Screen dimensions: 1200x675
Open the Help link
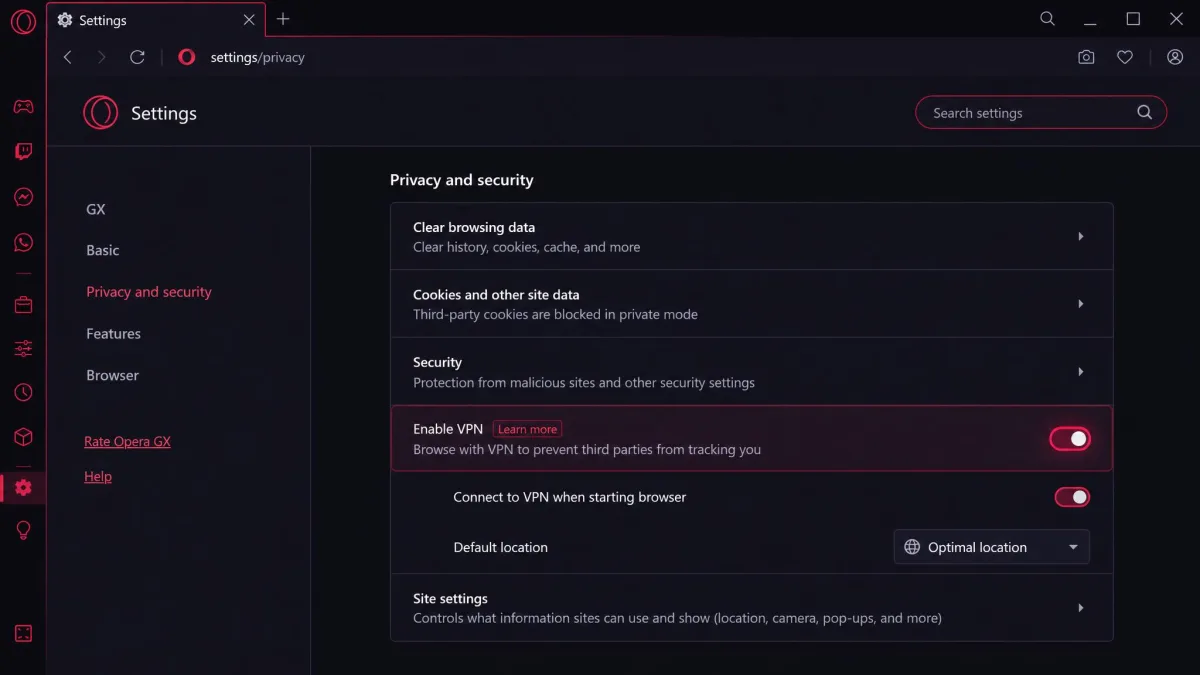click(x=98, y=477)
